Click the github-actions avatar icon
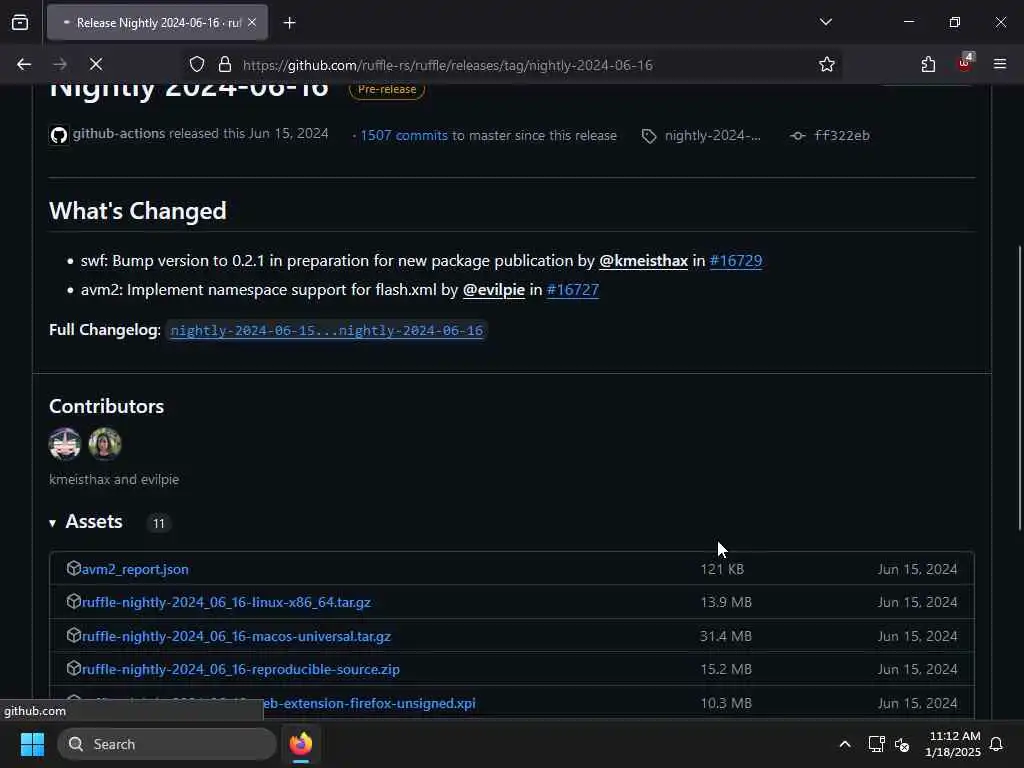 coord(59,135)
